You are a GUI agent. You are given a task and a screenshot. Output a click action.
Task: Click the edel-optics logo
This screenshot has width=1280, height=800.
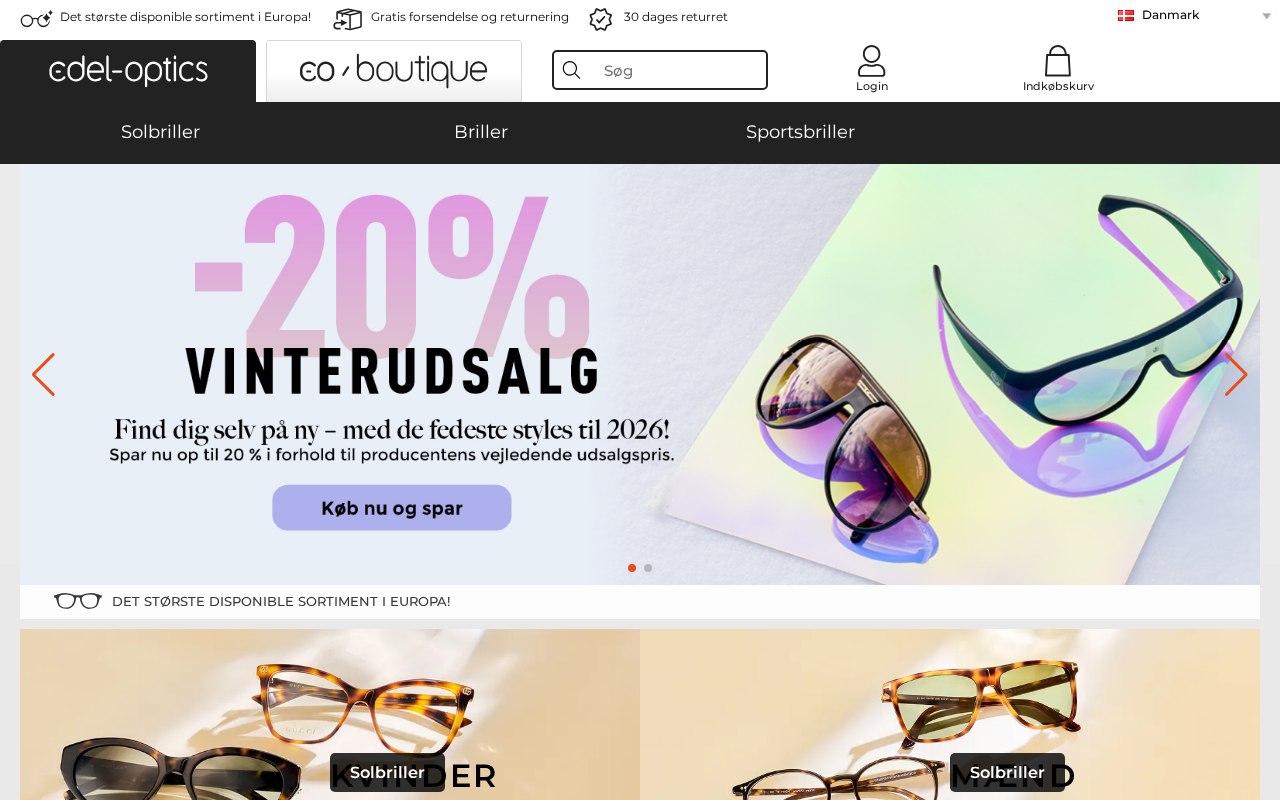click(128, 71)
